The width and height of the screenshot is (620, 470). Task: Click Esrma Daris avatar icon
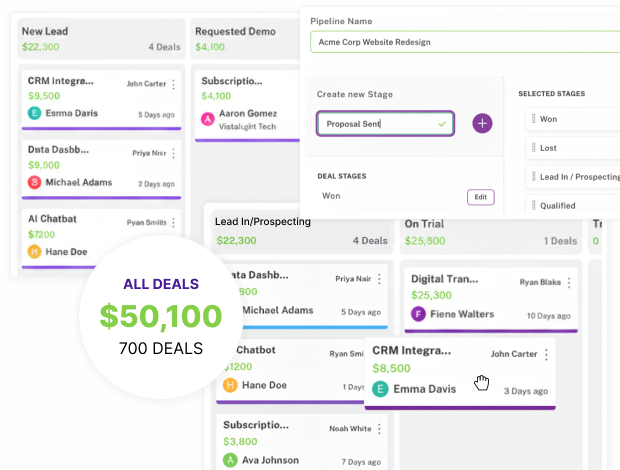click(x=34, y=113)
